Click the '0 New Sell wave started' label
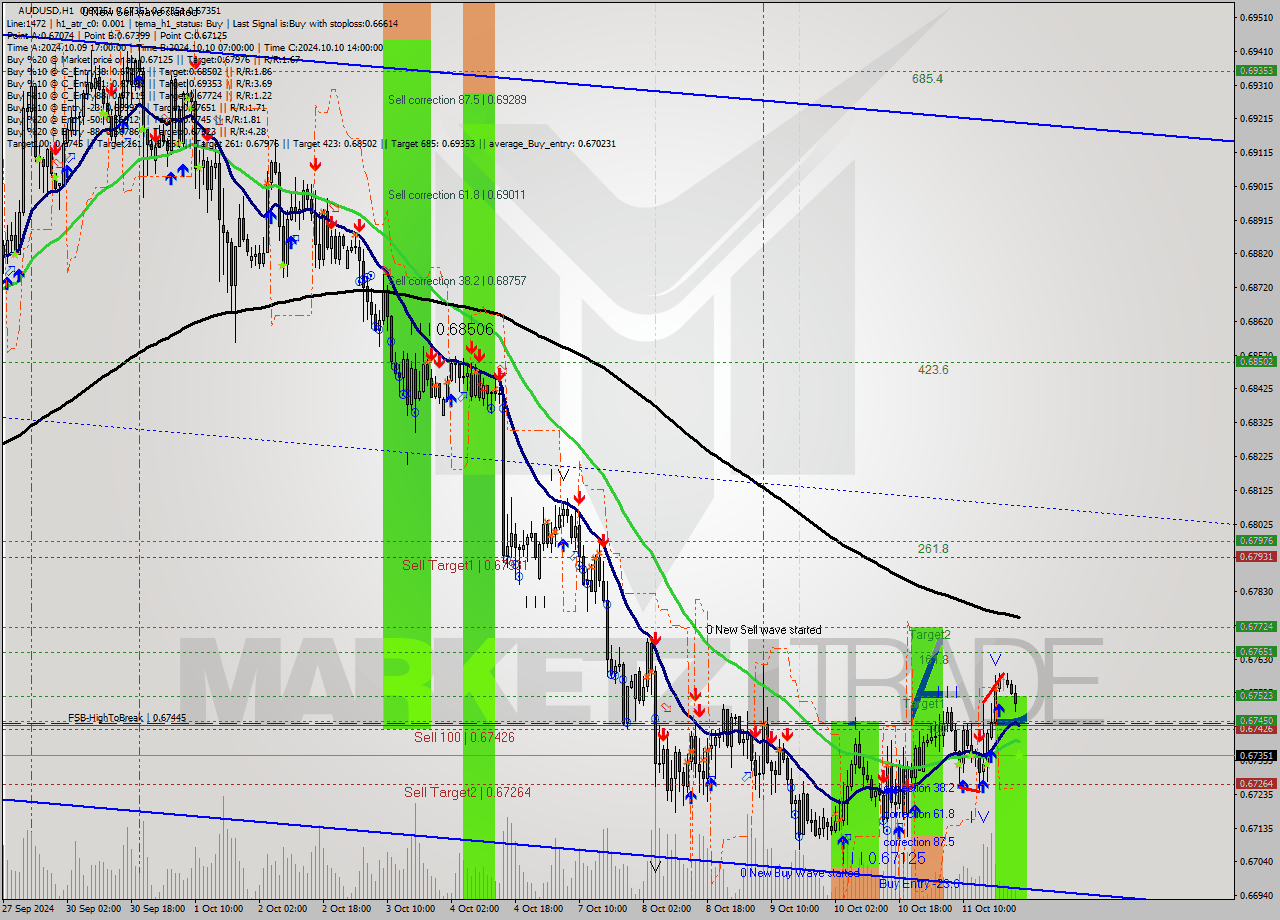 click(764, 630)
